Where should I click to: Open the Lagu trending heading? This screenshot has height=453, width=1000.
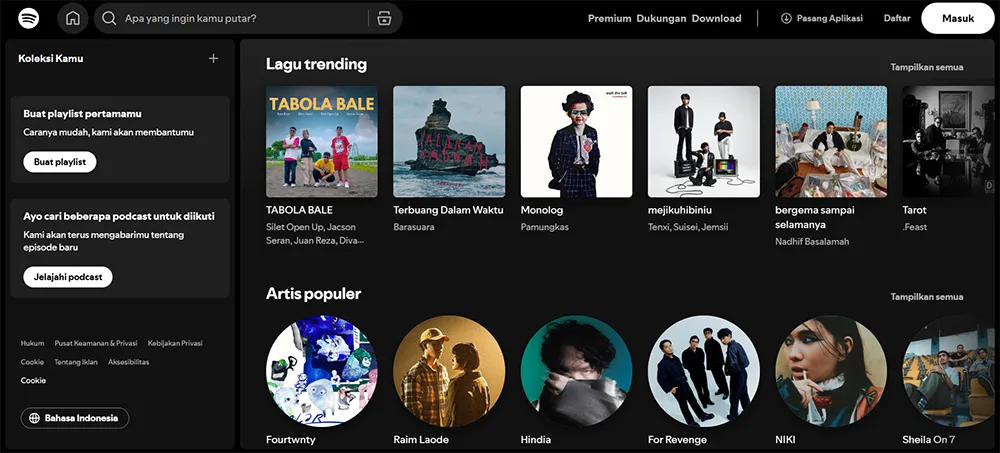(x=316, y=64)
